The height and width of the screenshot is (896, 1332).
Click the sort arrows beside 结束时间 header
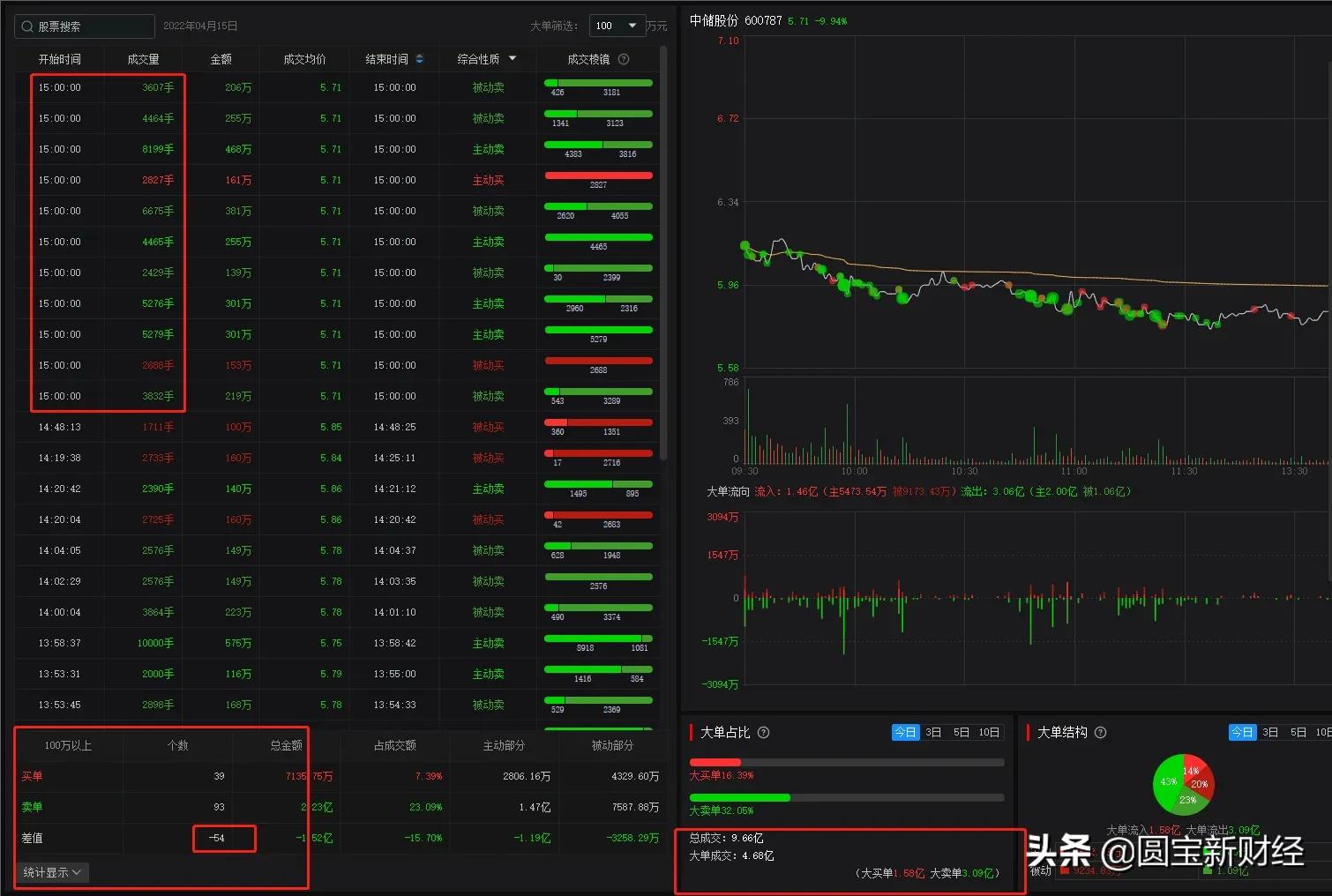(x=420, y=59)
